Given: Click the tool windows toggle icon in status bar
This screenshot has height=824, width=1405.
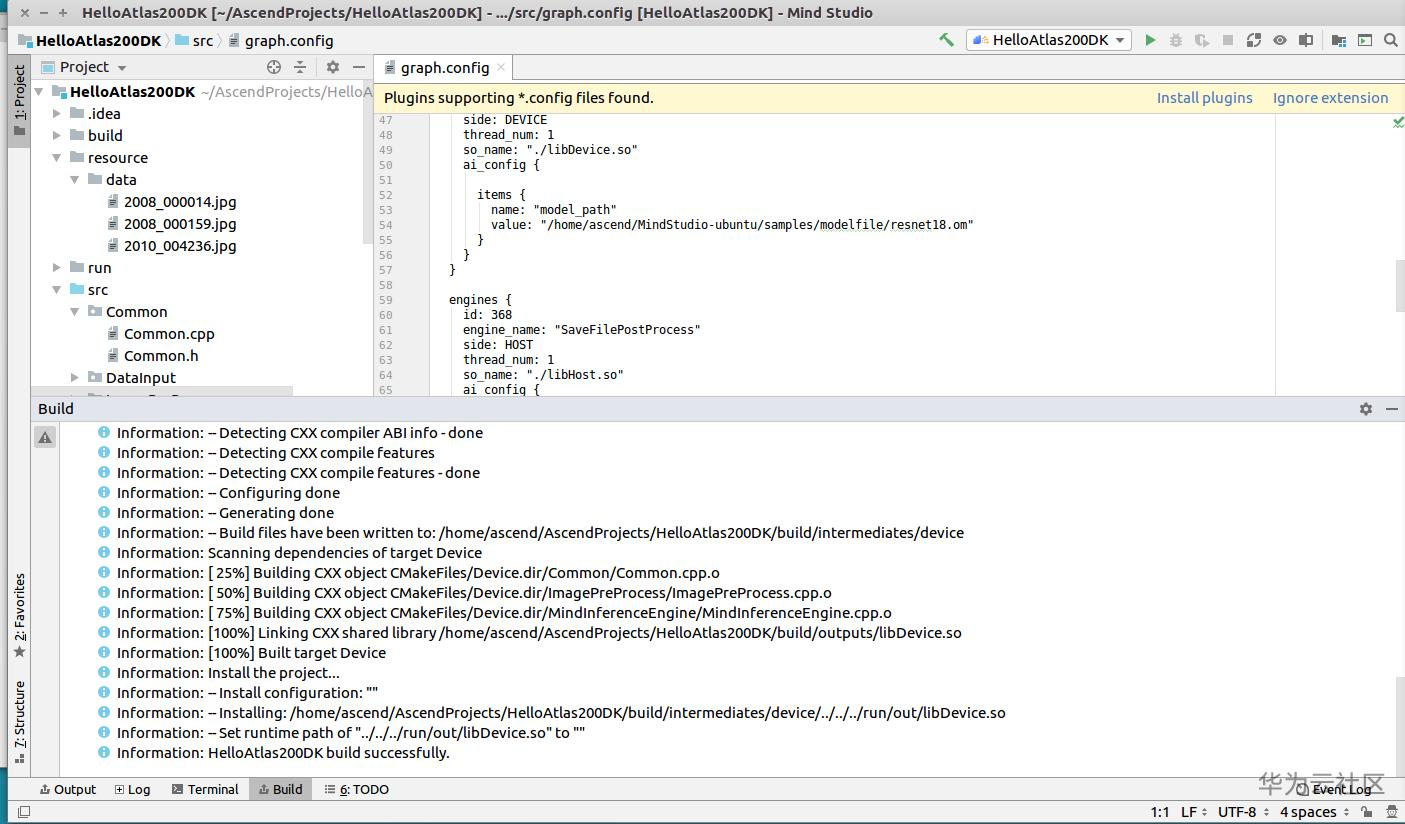Looking at the screenshot, I should pos(24,812).
